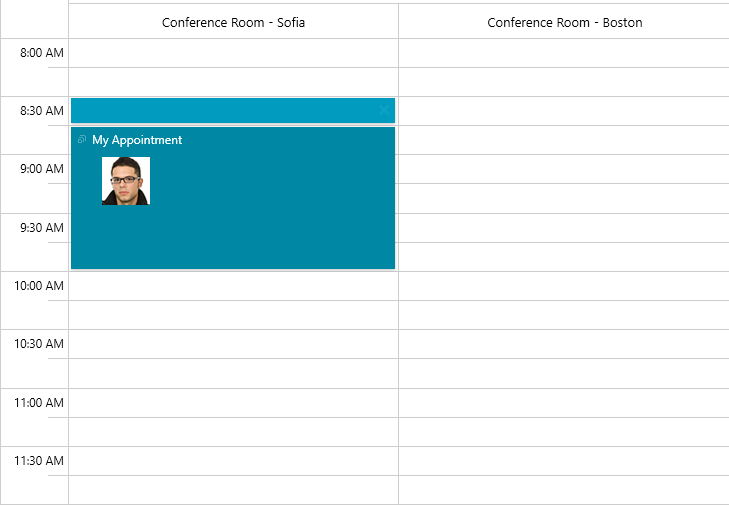The width and height of the screenshot is (729, 505).
Task: Select the 8:00 AM slot in Sofia room
Action: (233, 53)
